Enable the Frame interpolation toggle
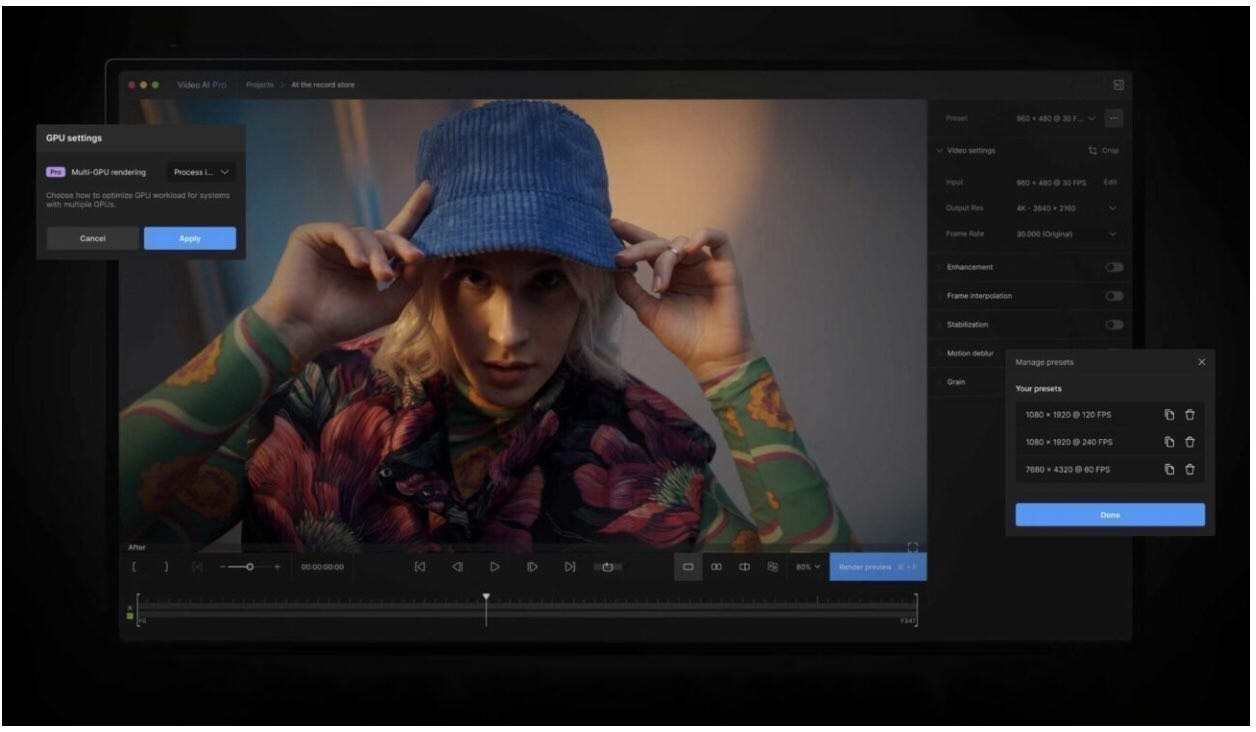Viewport: 1256px width, 732px height. [x=1114, y=296]
